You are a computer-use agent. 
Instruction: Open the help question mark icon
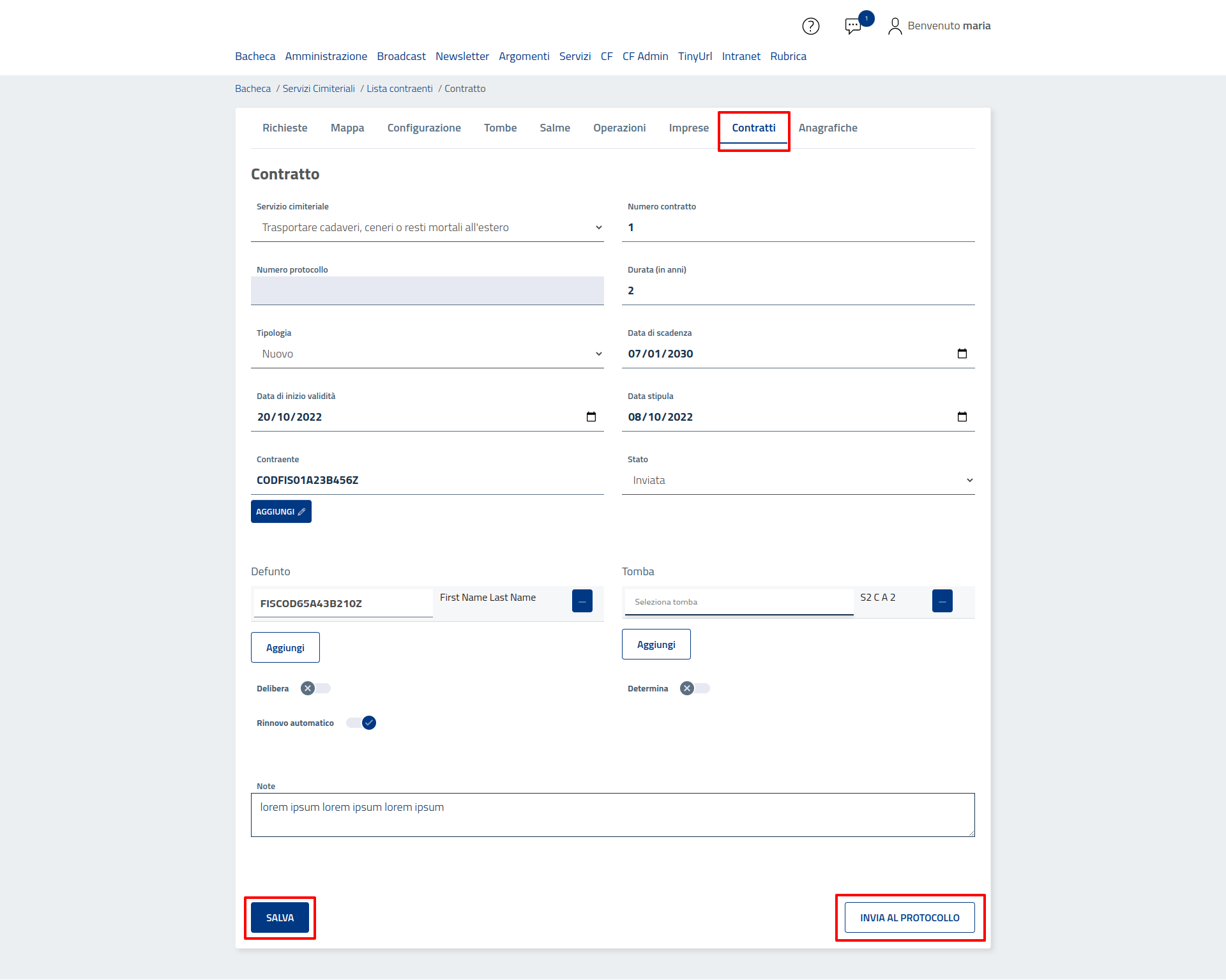click(x=810, y=26)
